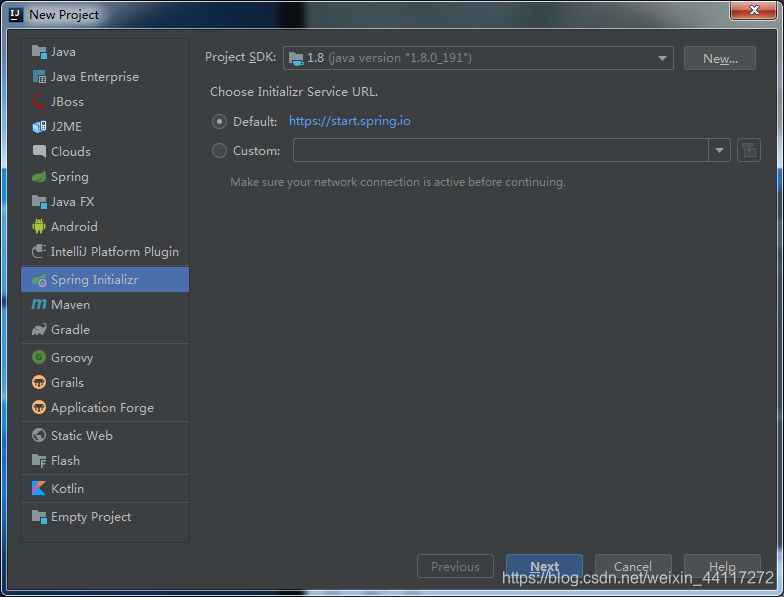Image resolution: width=784 pixels, height=597 pixels.
Task: Click the Android robot icon
Action: click(x=39, y=226)
